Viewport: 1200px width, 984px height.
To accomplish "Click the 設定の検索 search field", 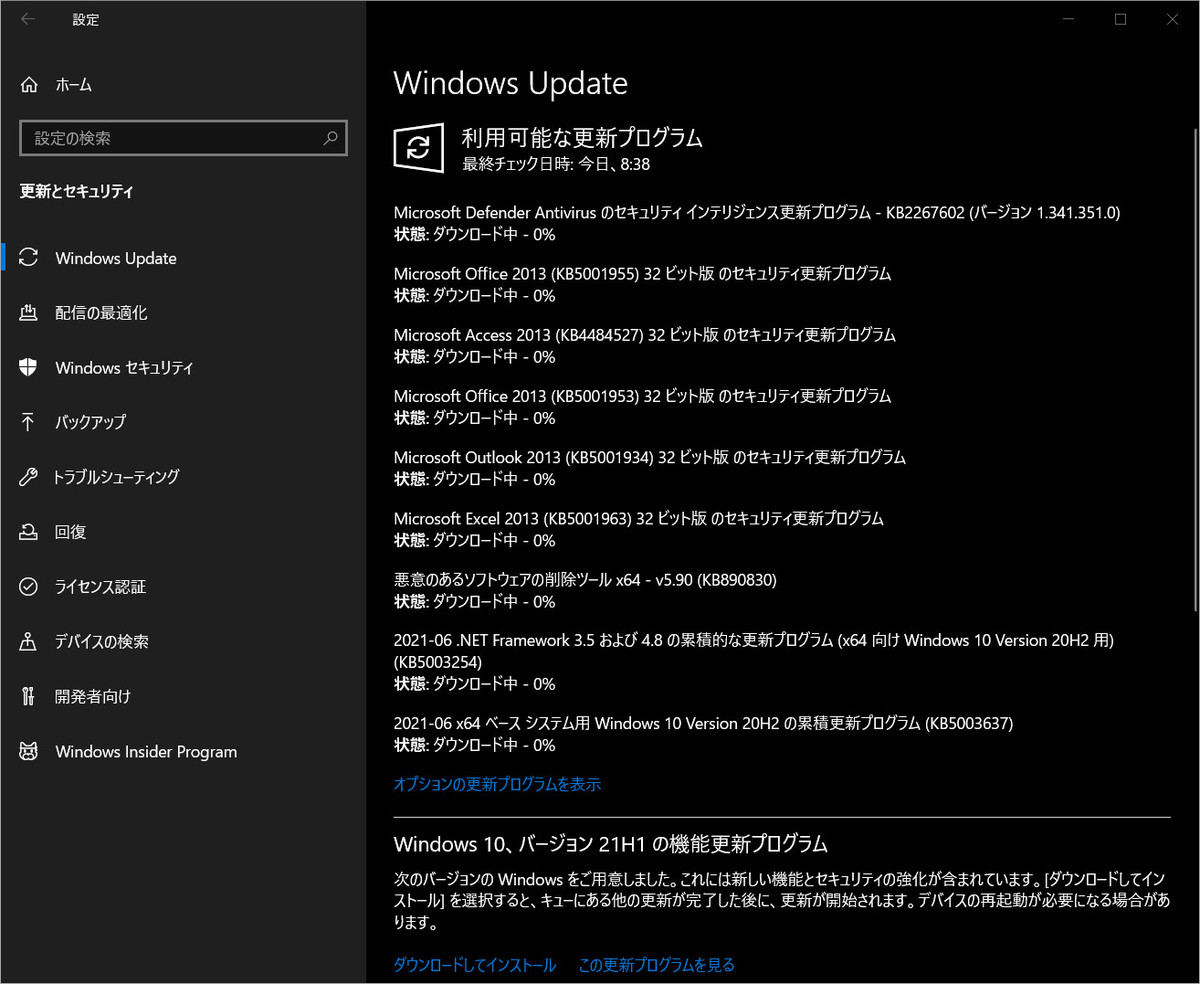I will [183, 138].
